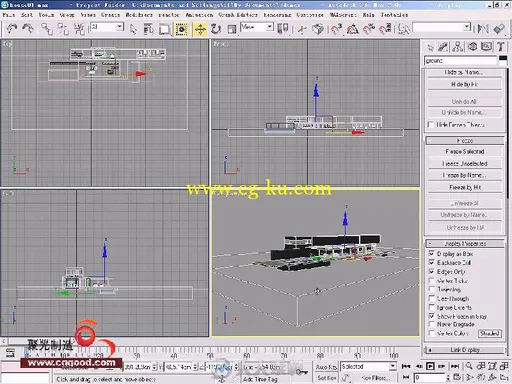Viewport: 512px width, 384px height.
Task: Activate the Select and Scale tool
Action: coord(232,29)
